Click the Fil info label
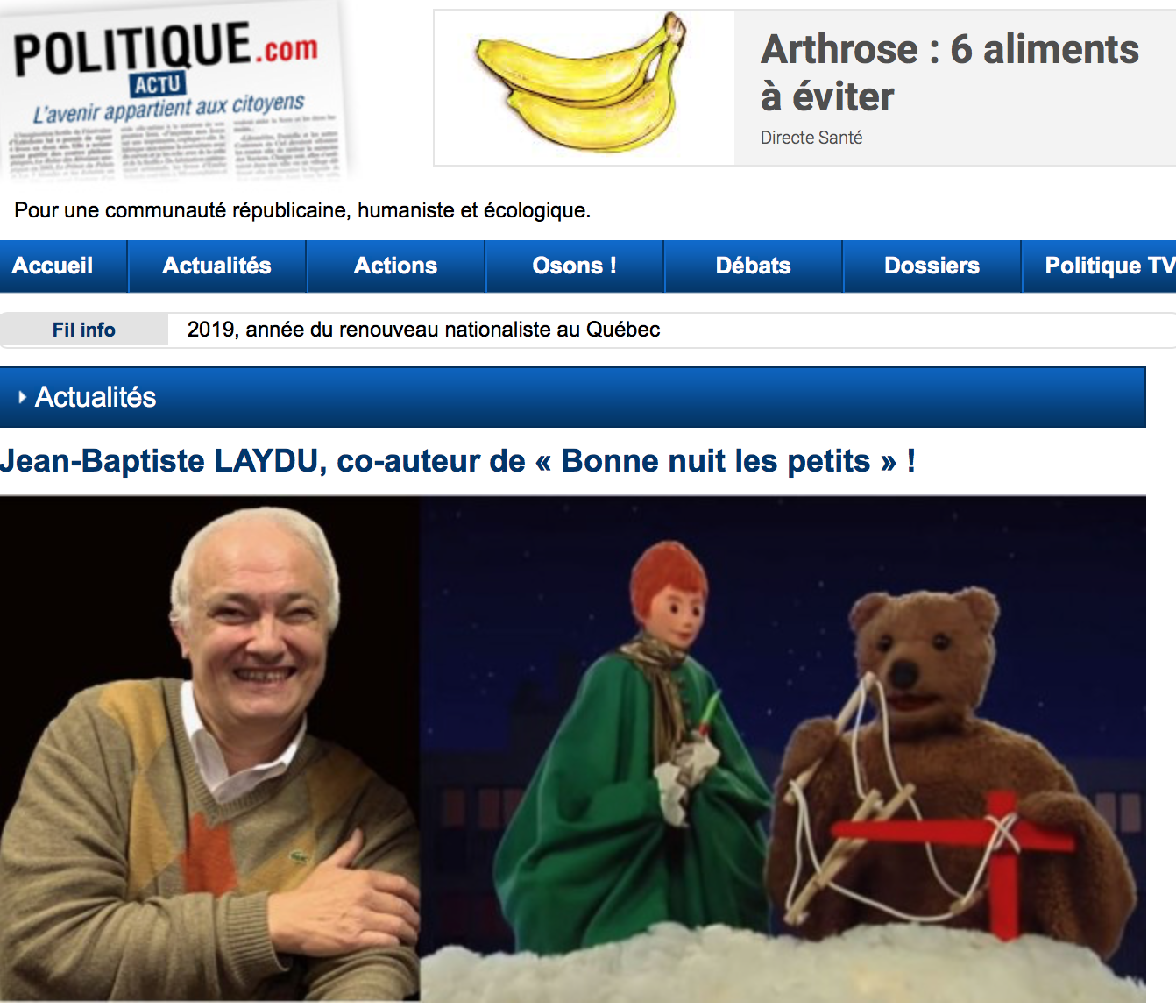Screen dimensions: 1176x1008 point(84,330)
